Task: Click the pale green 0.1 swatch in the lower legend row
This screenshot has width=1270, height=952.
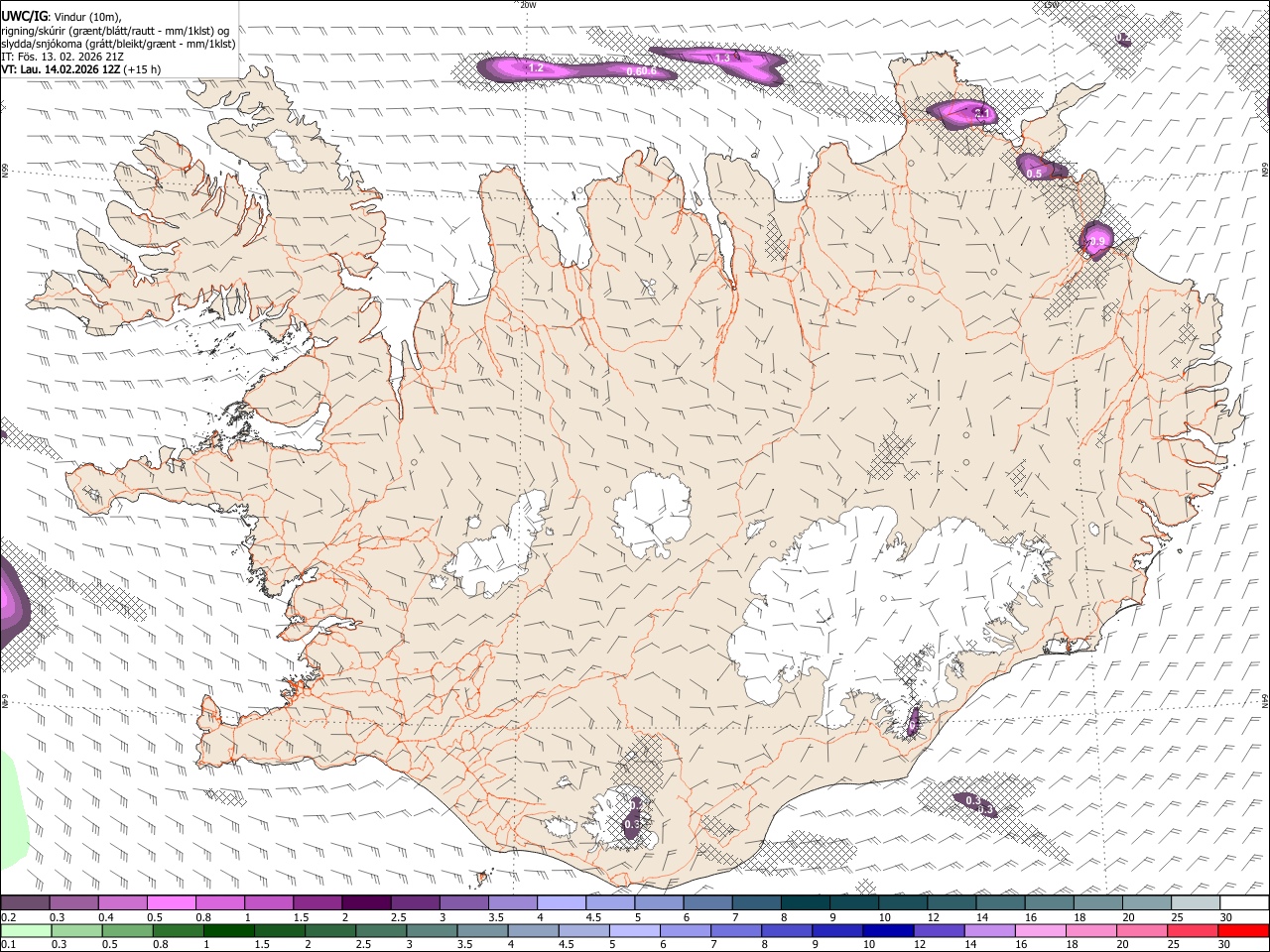Action: pyautogui.click(x=26, y=930)
